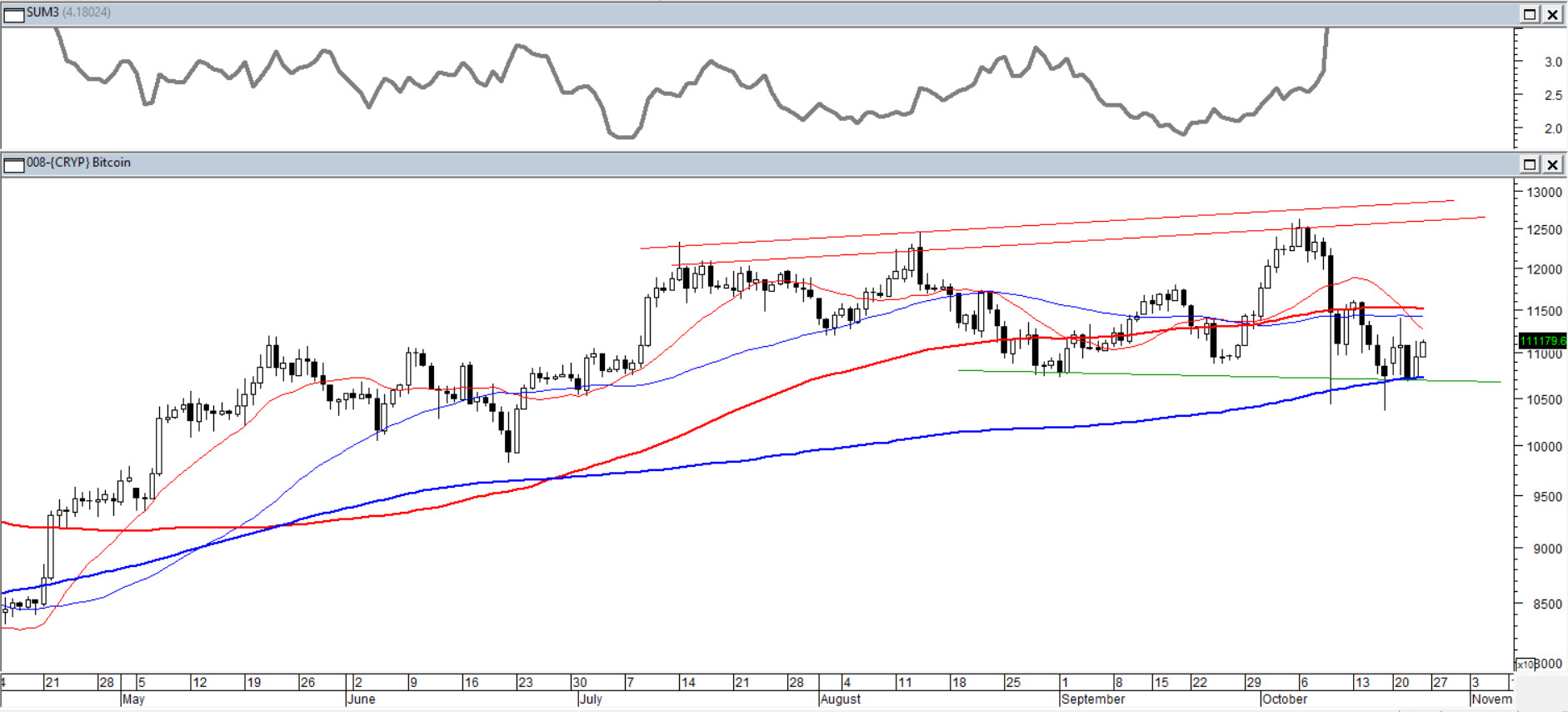Click the green current price label
This screenshot has width=1568, height=712.
pyautogui.click(x=1542, y=340)
